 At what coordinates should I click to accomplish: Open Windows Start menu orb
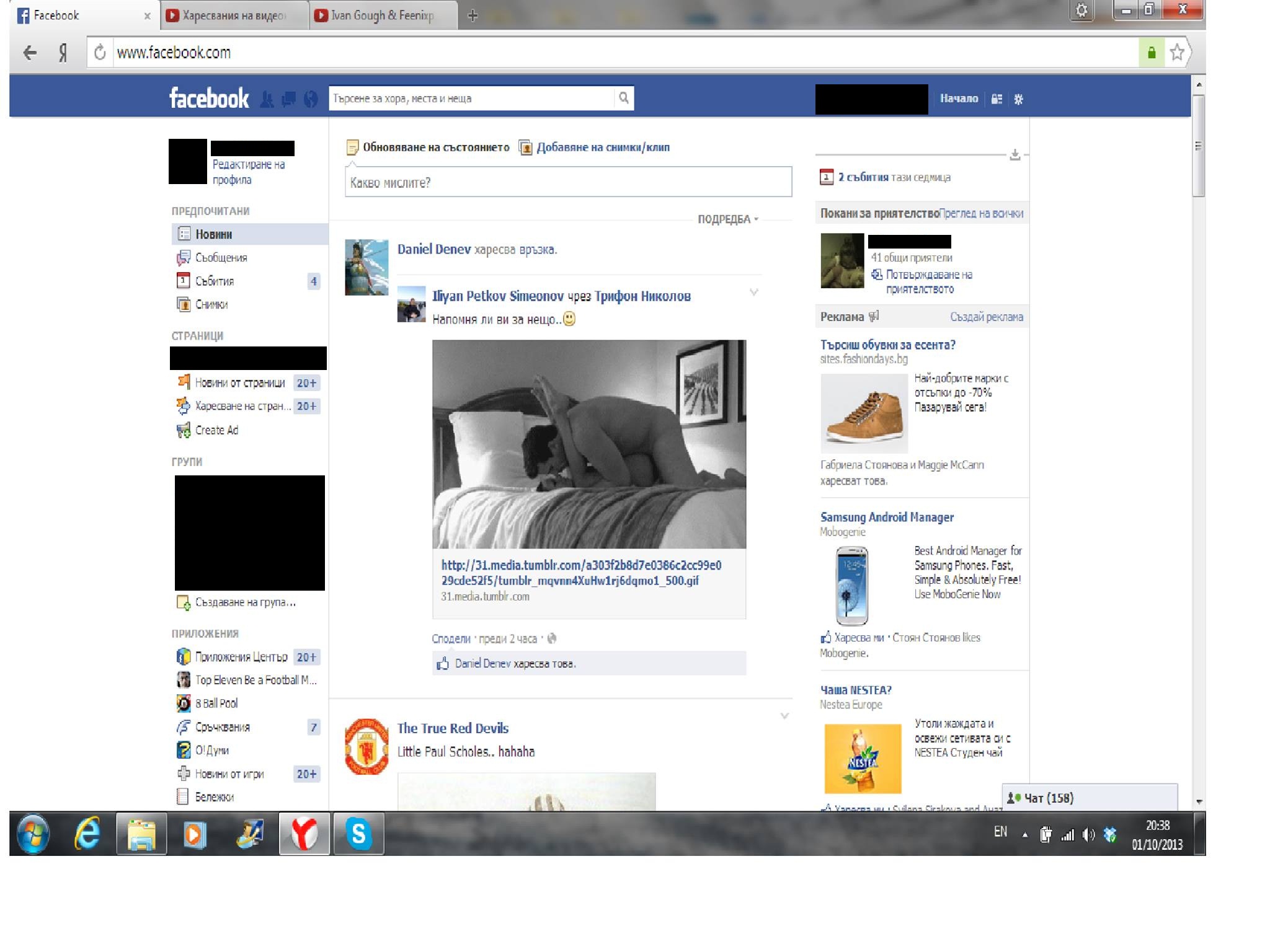pyautogui.click(x=33, y=834)
